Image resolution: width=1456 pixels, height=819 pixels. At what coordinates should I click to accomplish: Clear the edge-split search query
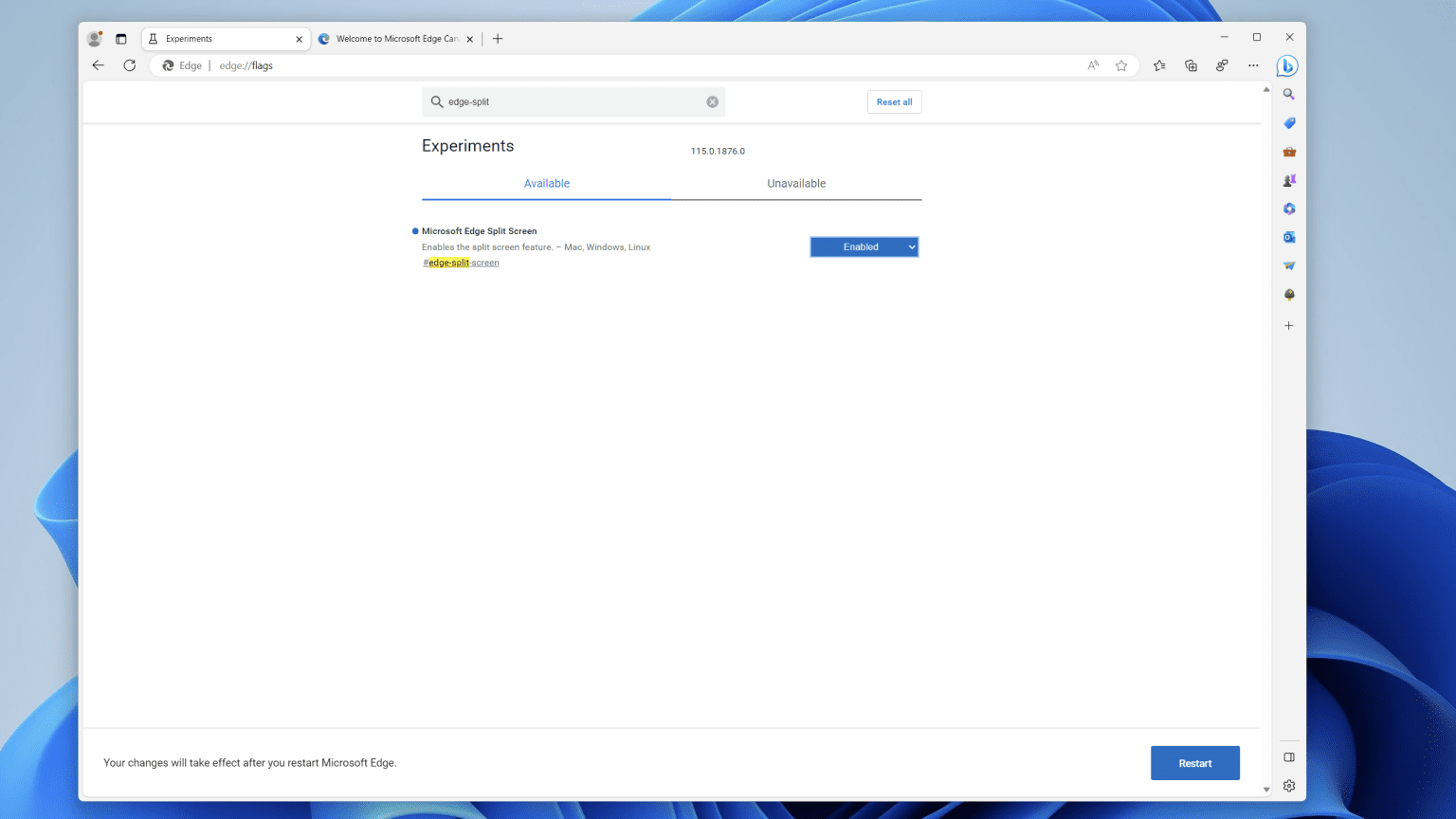click(x=712, y=101)
